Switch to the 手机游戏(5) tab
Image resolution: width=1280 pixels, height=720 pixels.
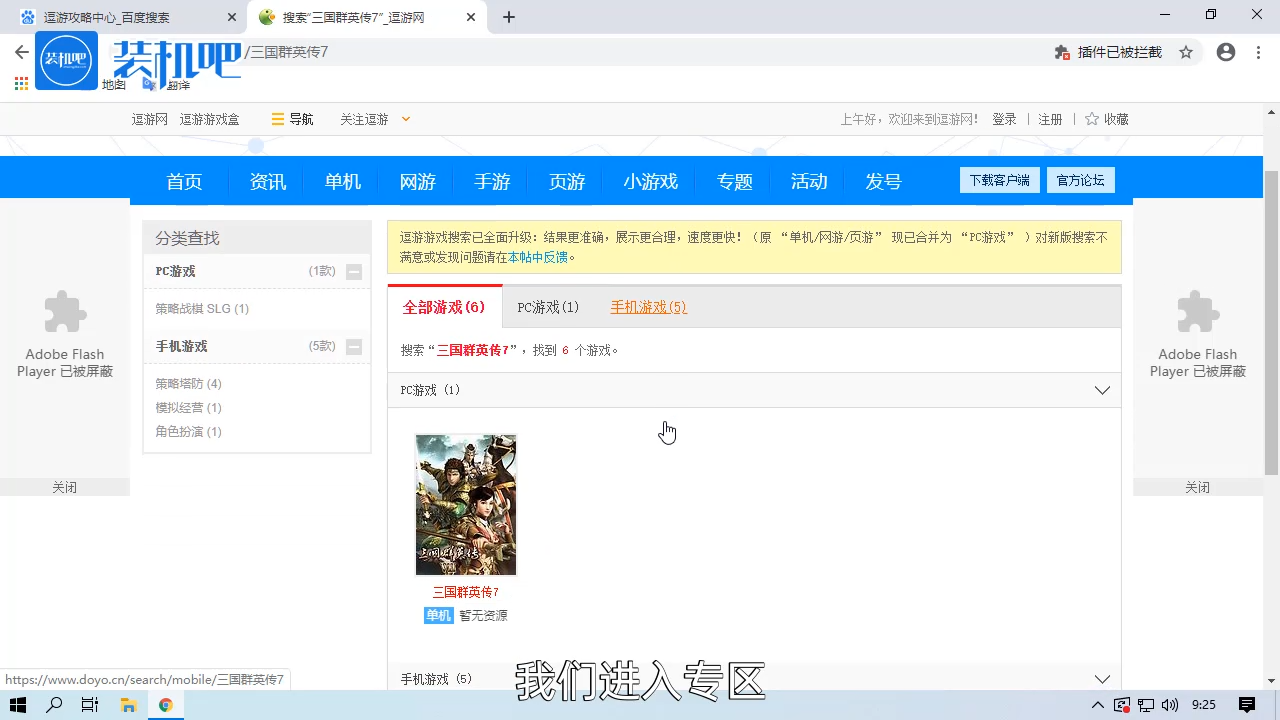pyautogui.click(x=648, y=307)
